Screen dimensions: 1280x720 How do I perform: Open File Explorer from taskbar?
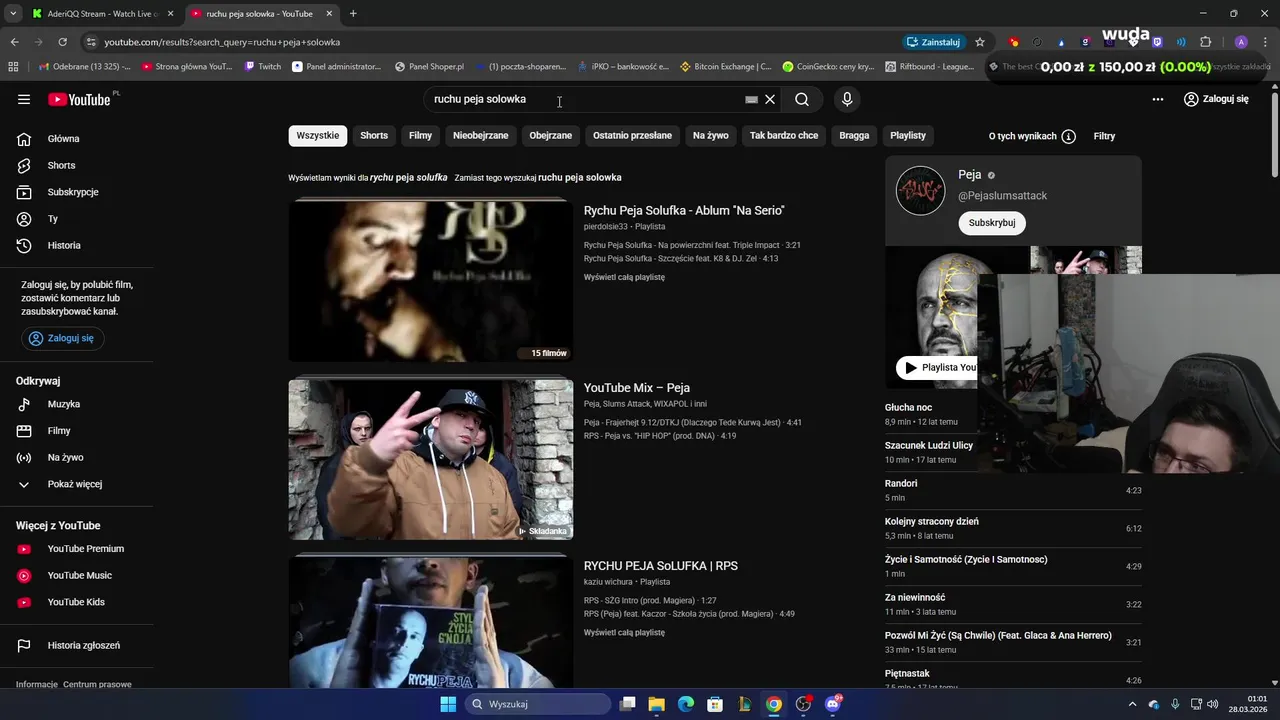[x=657, y=704]
